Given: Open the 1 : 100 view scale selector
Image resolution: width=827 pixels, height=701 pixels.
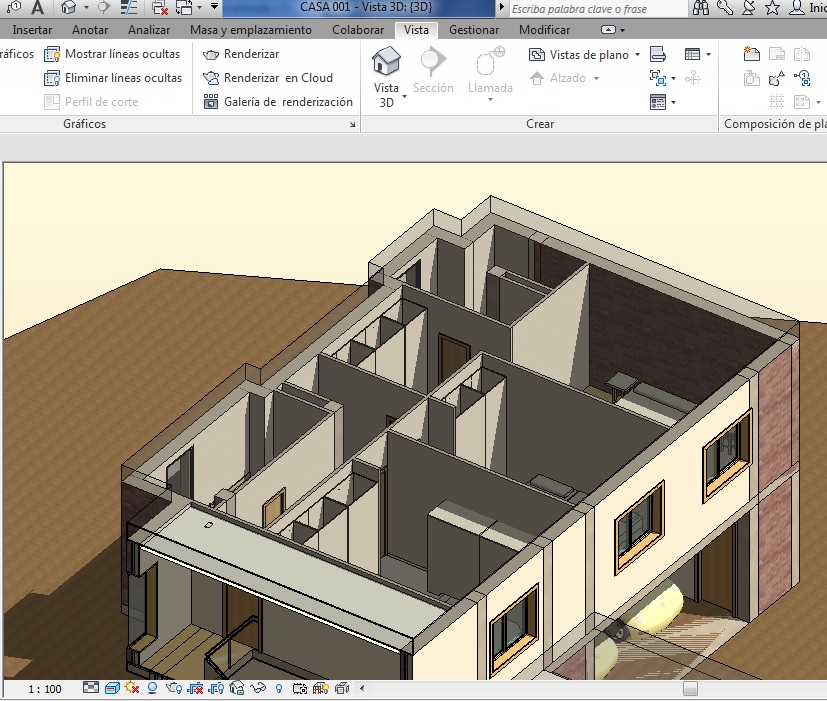Looking at the screenshot, I should pos(44,689).
